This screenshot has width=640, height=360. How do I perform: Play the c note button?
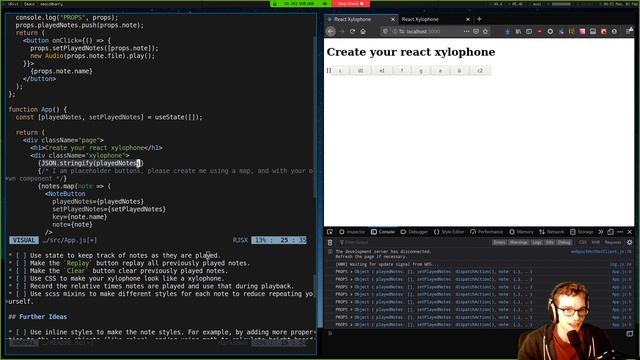click(340, 71)
